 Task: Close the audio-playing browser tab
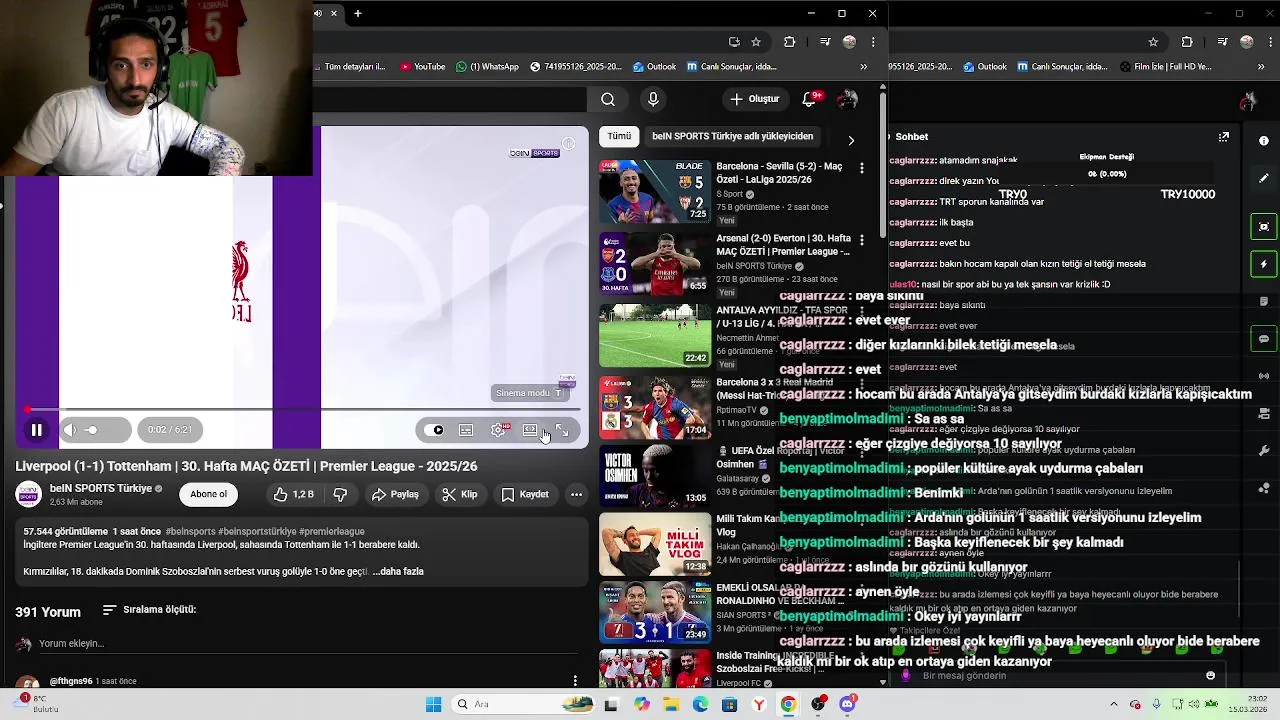(334, 13)
